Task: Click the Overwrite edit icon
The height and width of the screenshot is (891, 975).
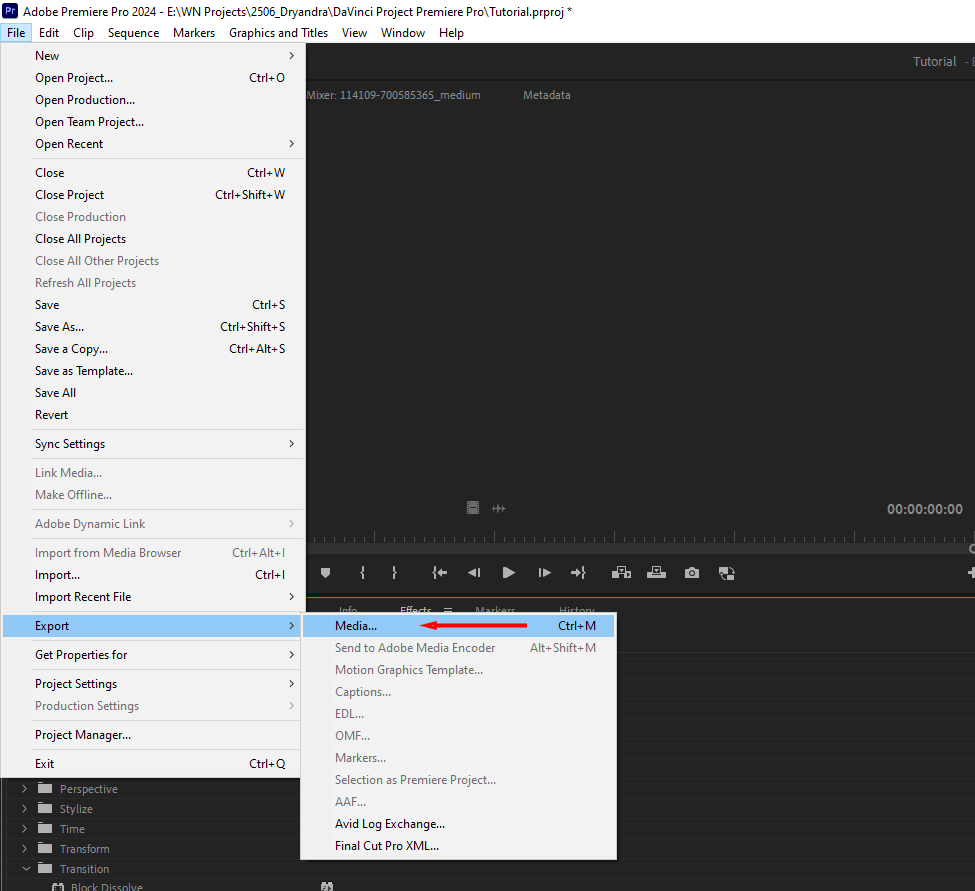Action: (656, 573)
